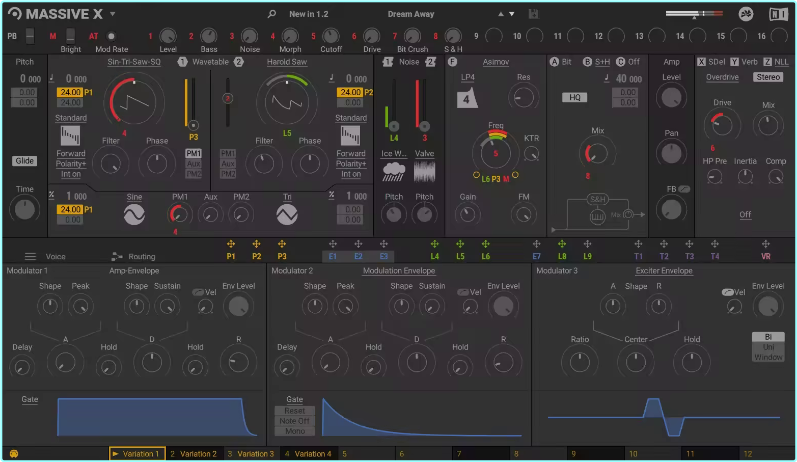Image resolution: width=797 pixels, height=462 pixels.
Task: Open the Exciter Envelope type menu
Action: [x=664, y=271]
